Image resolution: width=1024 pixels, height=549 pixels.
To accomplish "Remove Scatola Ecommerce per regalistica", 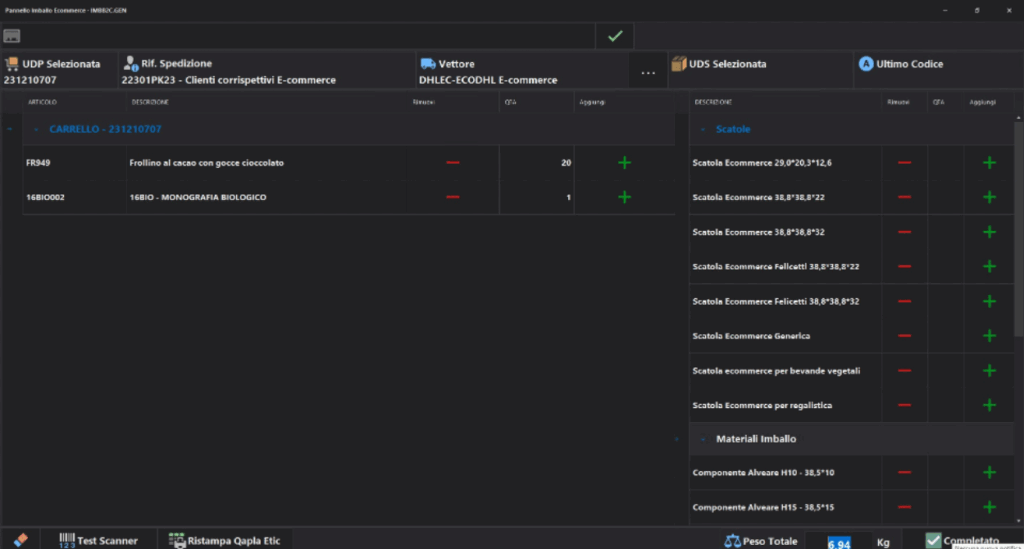I will [904, 405].
